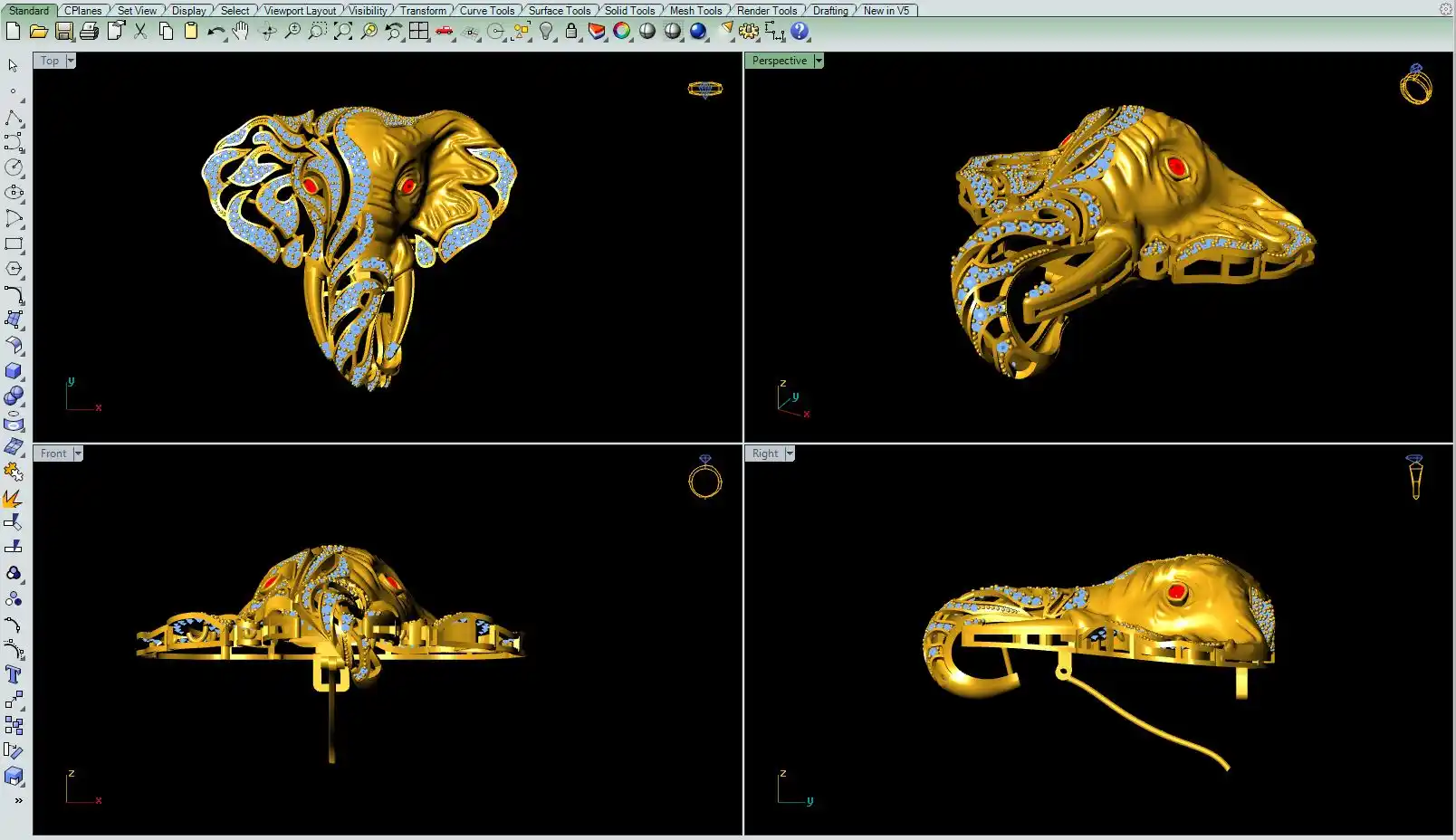Open the Perspective viewport dropdown arrow
The image size is (1456, 840).
[x=819, y=61]
